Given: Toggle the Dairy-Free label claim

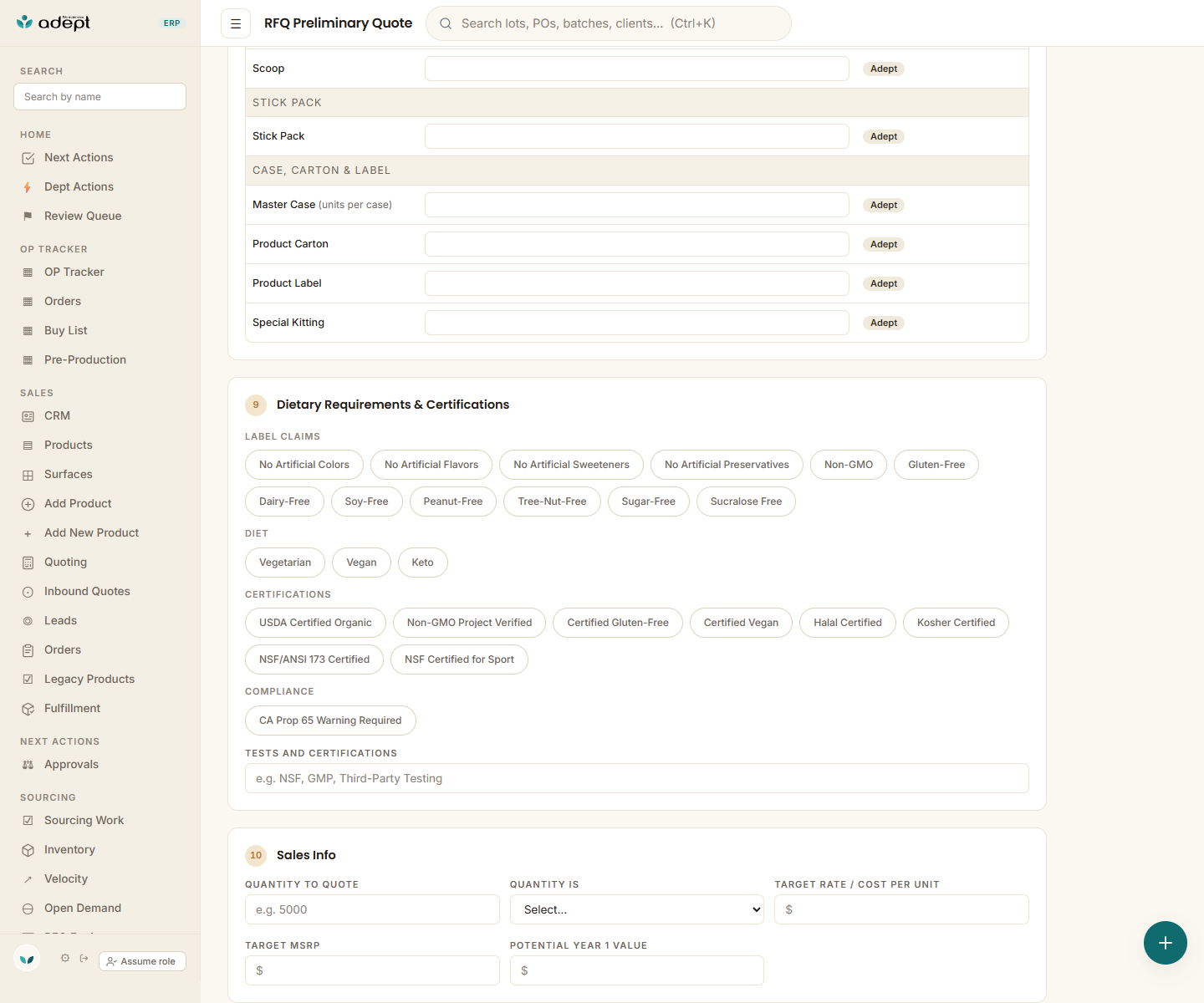Looking at the screenshot, I should 284,501.
